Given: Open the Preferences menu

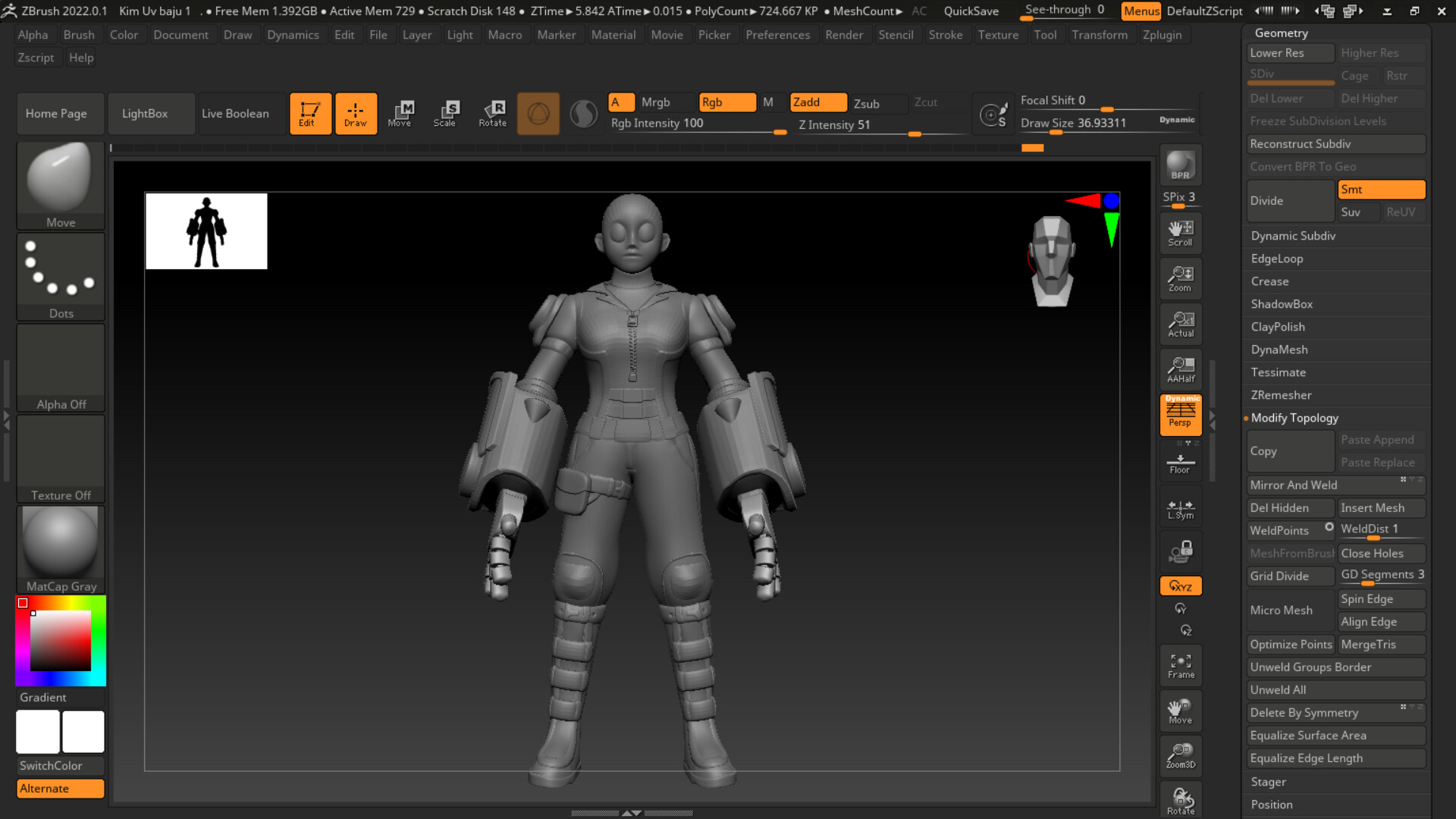Looking at the screenshot, I should pos(777,35).
